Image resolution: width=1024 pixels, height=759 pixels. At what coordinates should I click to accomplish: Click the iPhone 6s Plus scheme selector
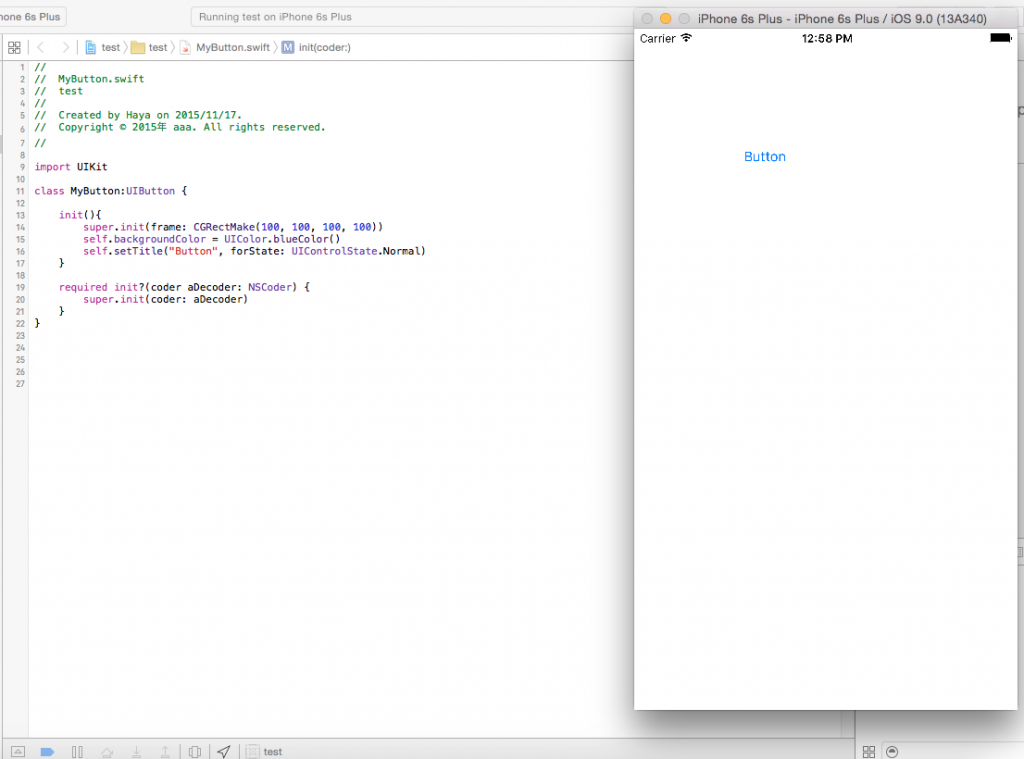coord(31,17)
